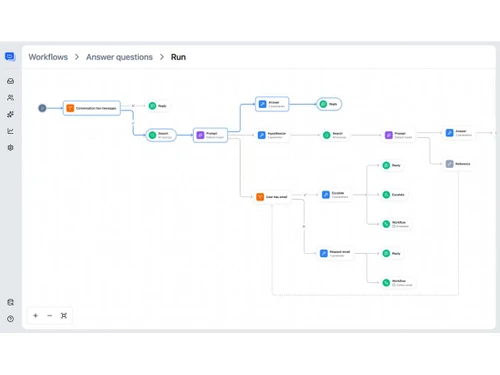Fit the workflow to view
The height and width of the screenshot is (375, 500).
pyautogui.click(x=64, y=315)
